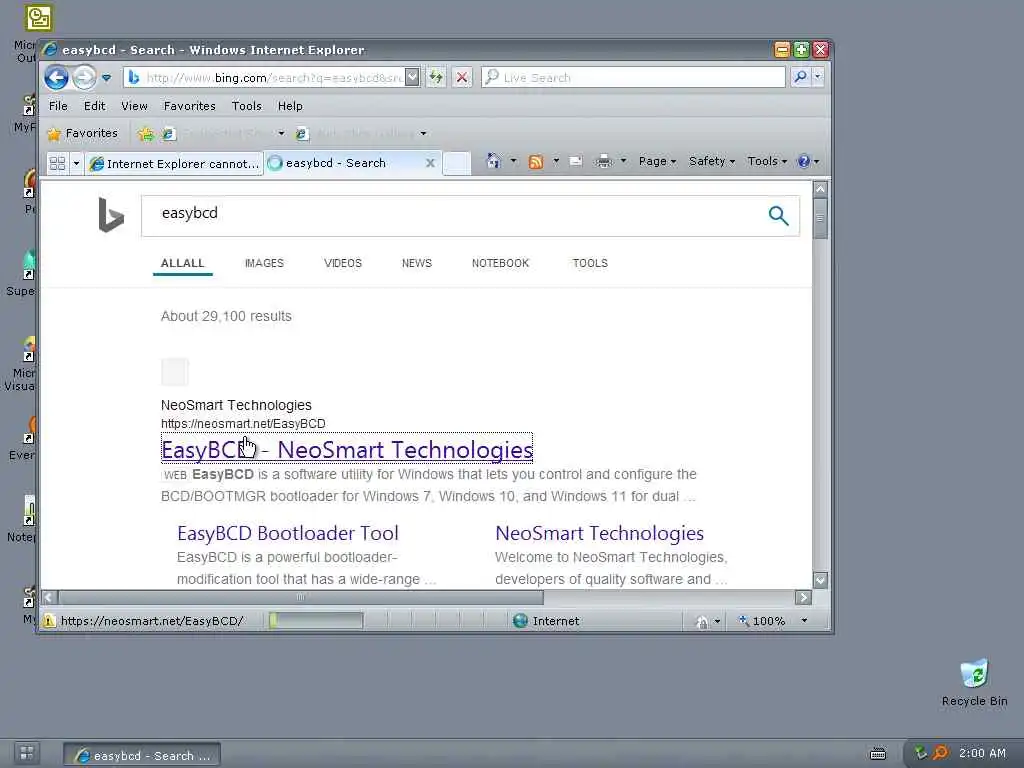Screen dimensions: 1024x768
Task: Click the horizontal scrollbar right arrow
Action: [803, 597]
